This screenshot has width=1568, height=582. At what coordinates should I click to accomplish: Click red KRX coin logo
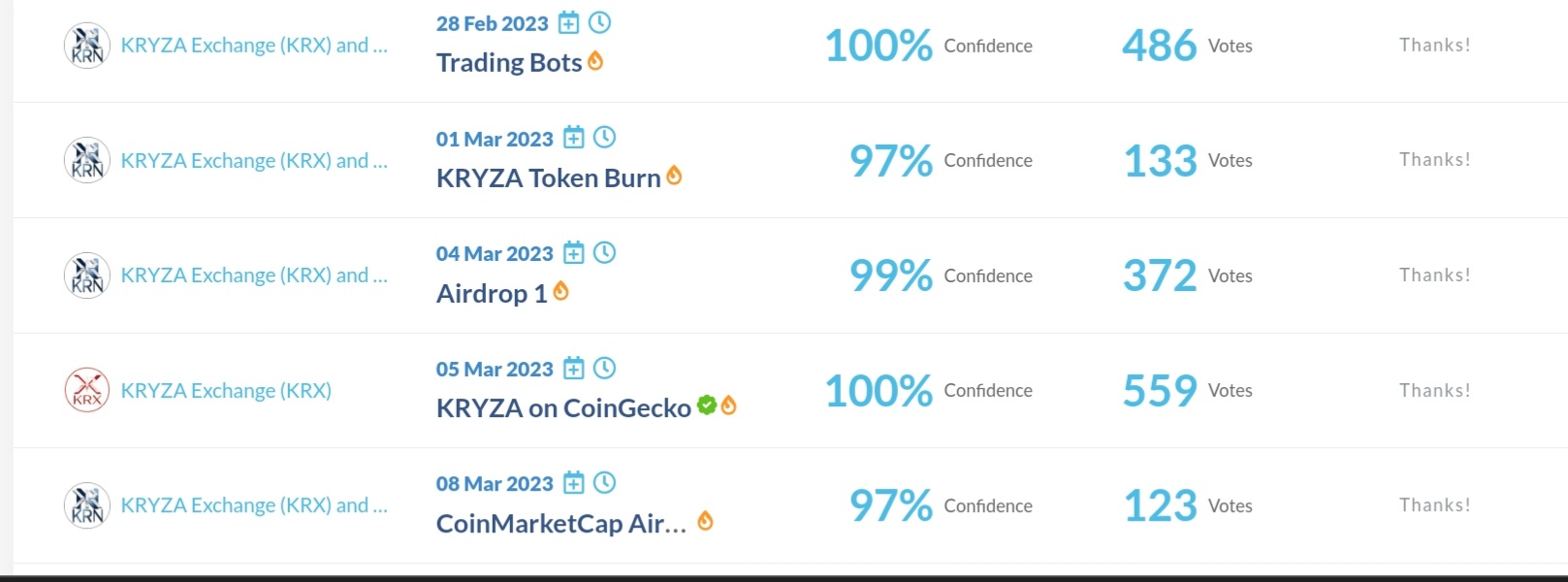87,391
